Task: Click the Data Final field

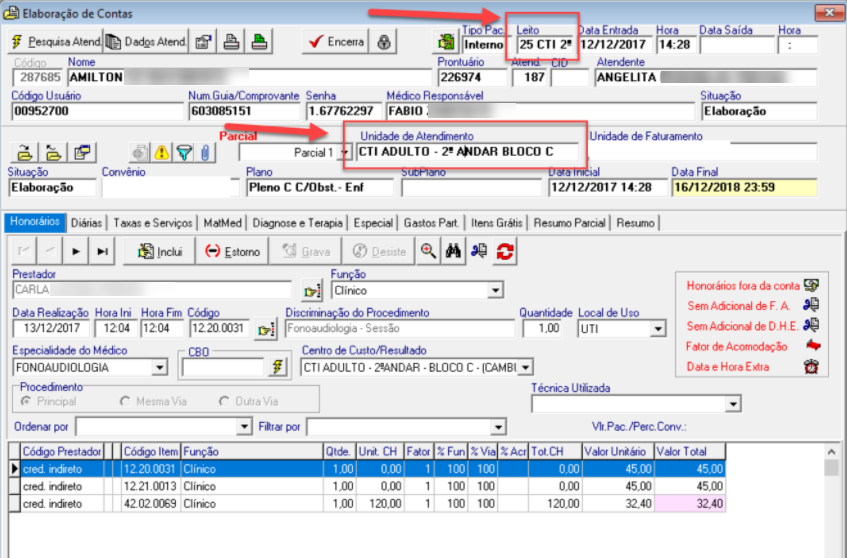Action: point(744,187)
